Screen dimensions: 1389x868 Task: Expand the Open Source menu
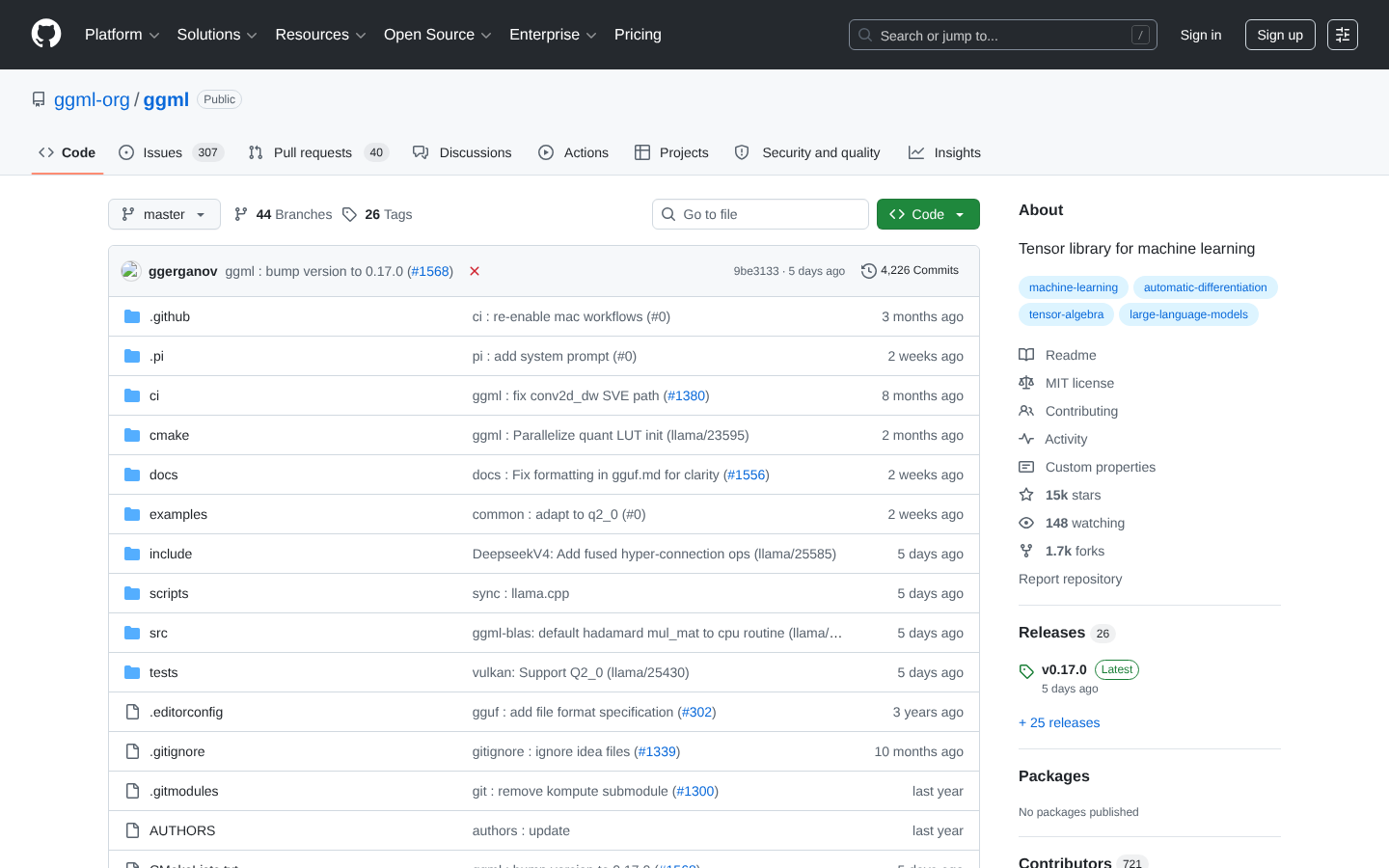coord(437,35)
